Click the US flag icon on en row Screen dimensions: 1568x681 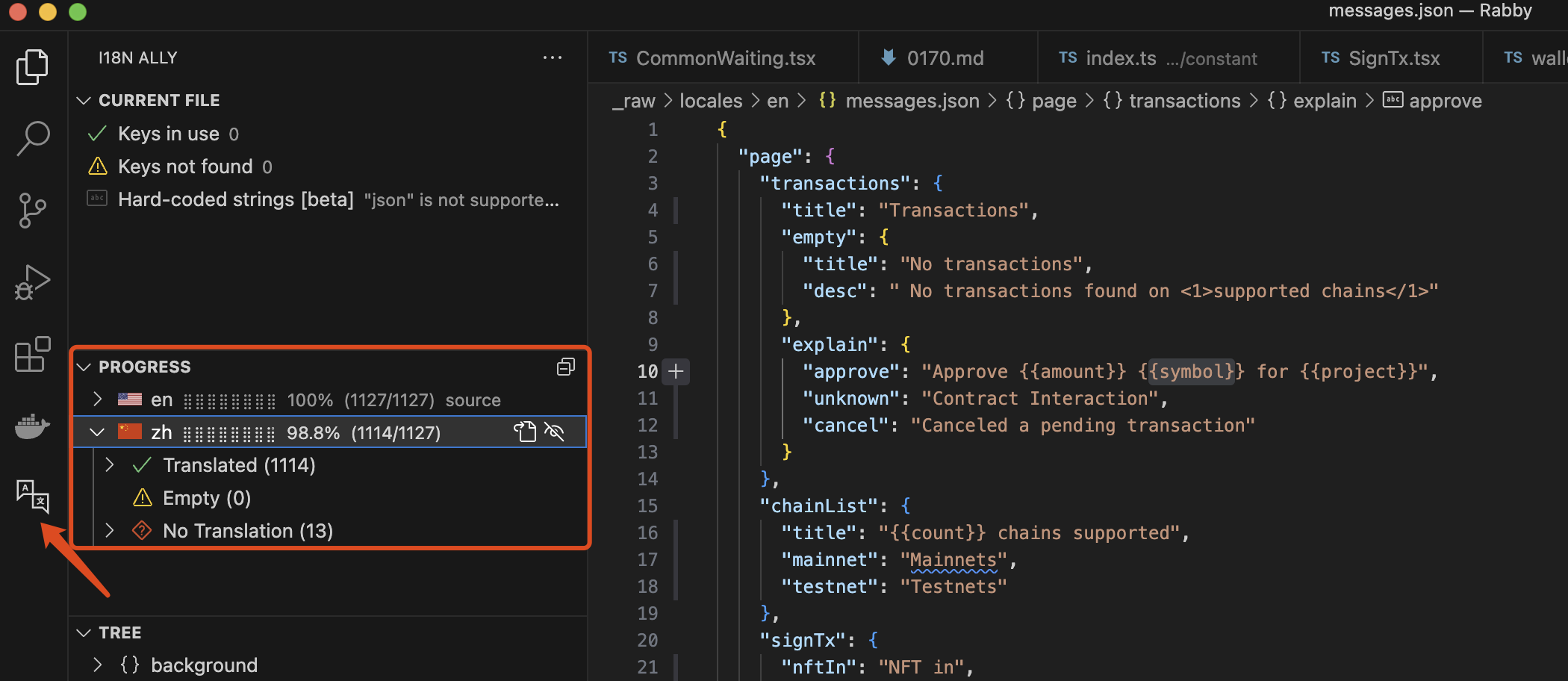click(130, 399)
